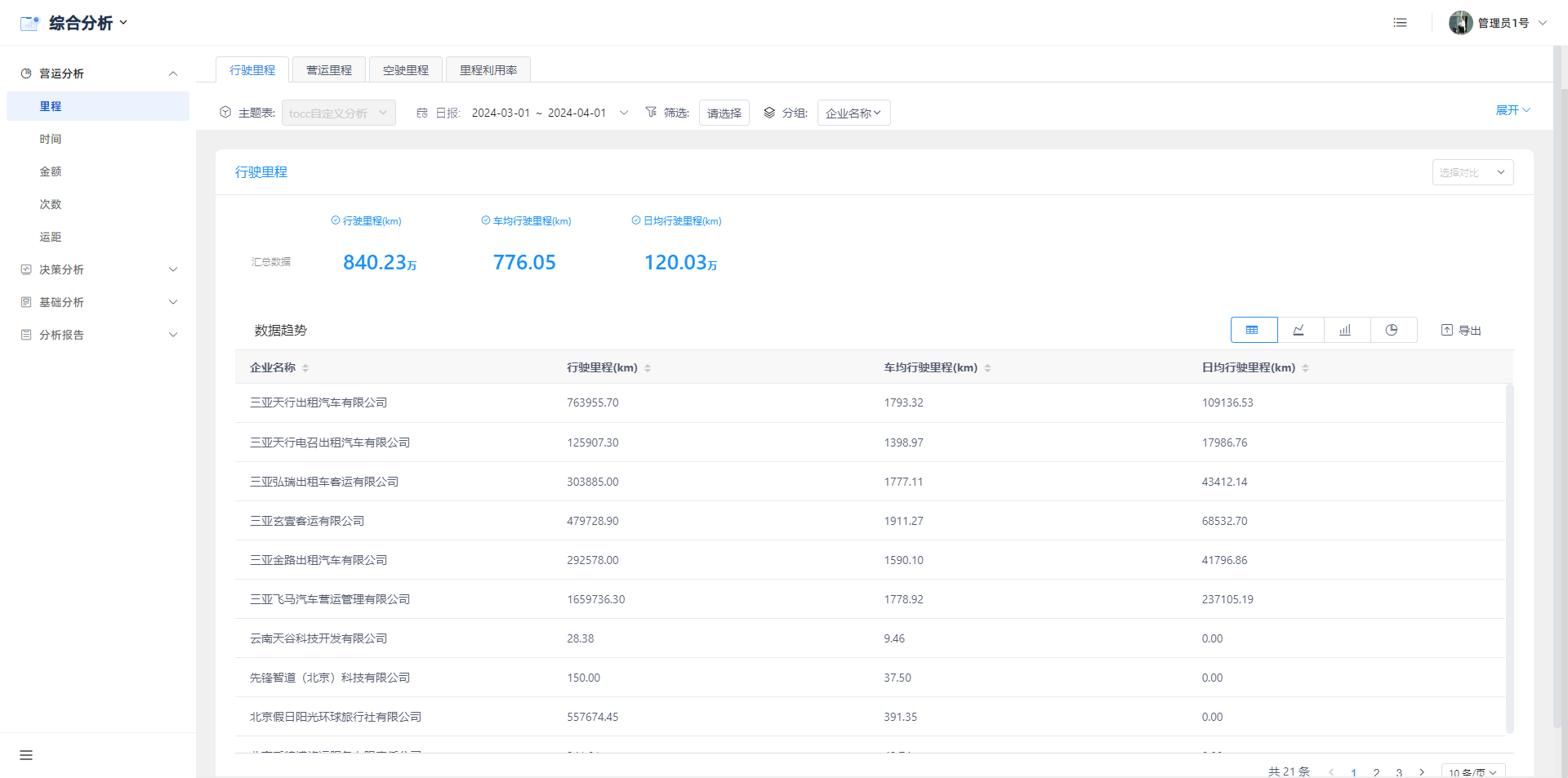Switch to table view icon
Viewport: 1568px width, 778px height.
coord(1253,330)
